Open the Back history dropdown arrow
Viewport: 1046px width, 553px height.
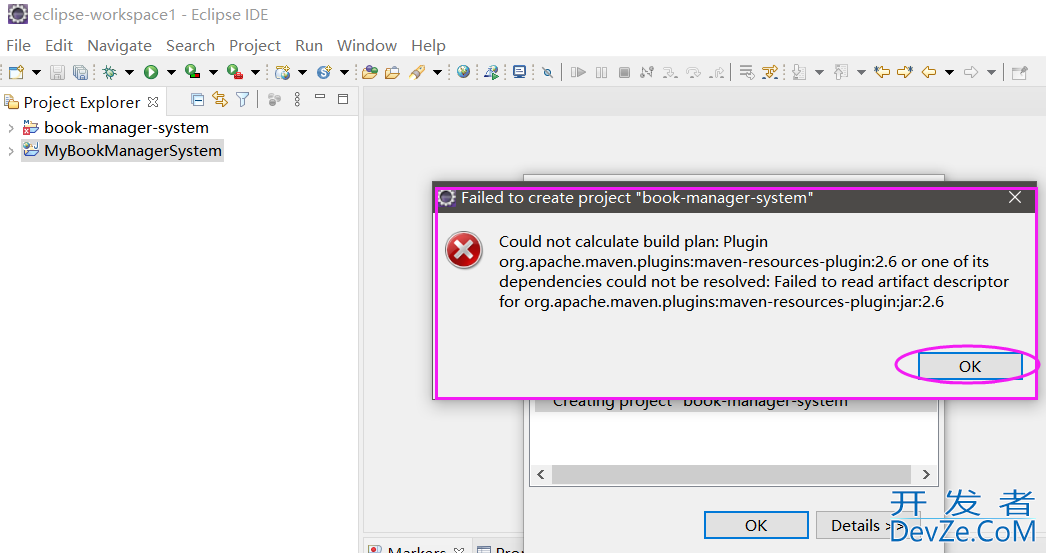(x=949, y=72)
